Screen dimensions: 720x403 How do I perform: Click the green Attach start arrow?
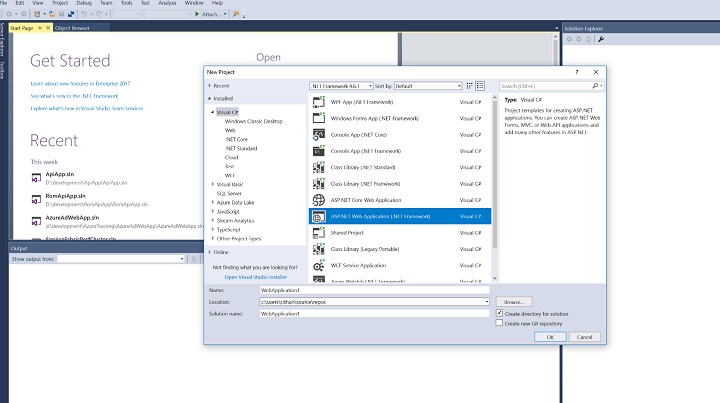point(197,14)
